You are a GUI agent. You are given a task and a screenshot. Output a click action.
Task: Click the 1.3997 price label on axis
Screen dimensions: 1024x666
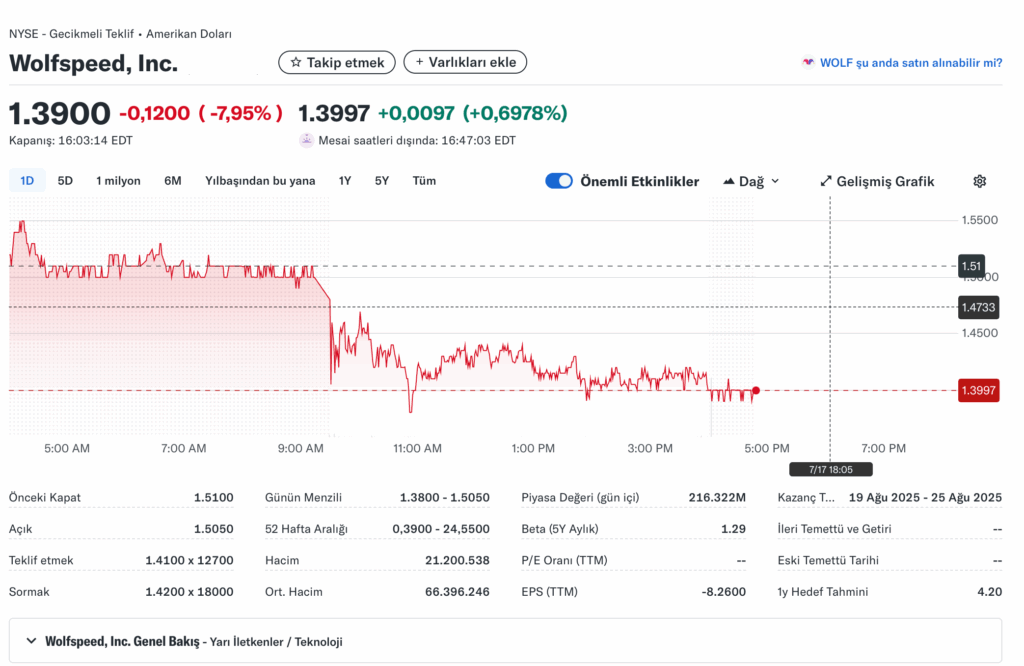[978, 390]
